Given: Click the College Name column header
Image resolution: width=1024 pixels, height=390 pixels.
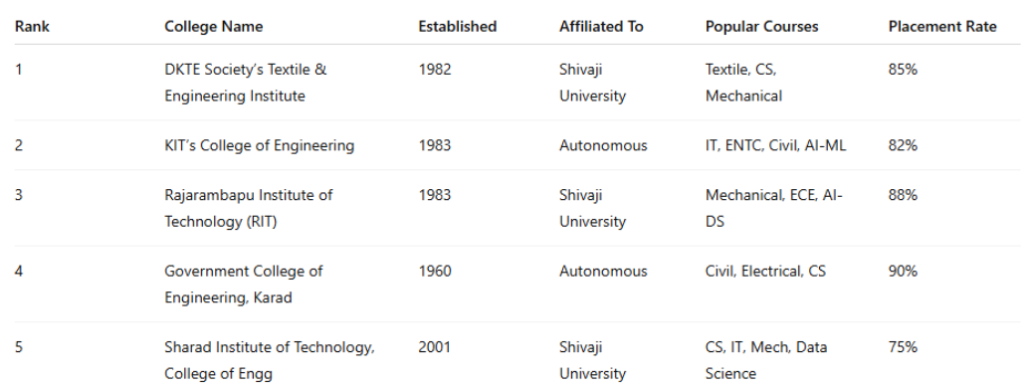Looking at the screenshot, I should (x=214, y=27).
